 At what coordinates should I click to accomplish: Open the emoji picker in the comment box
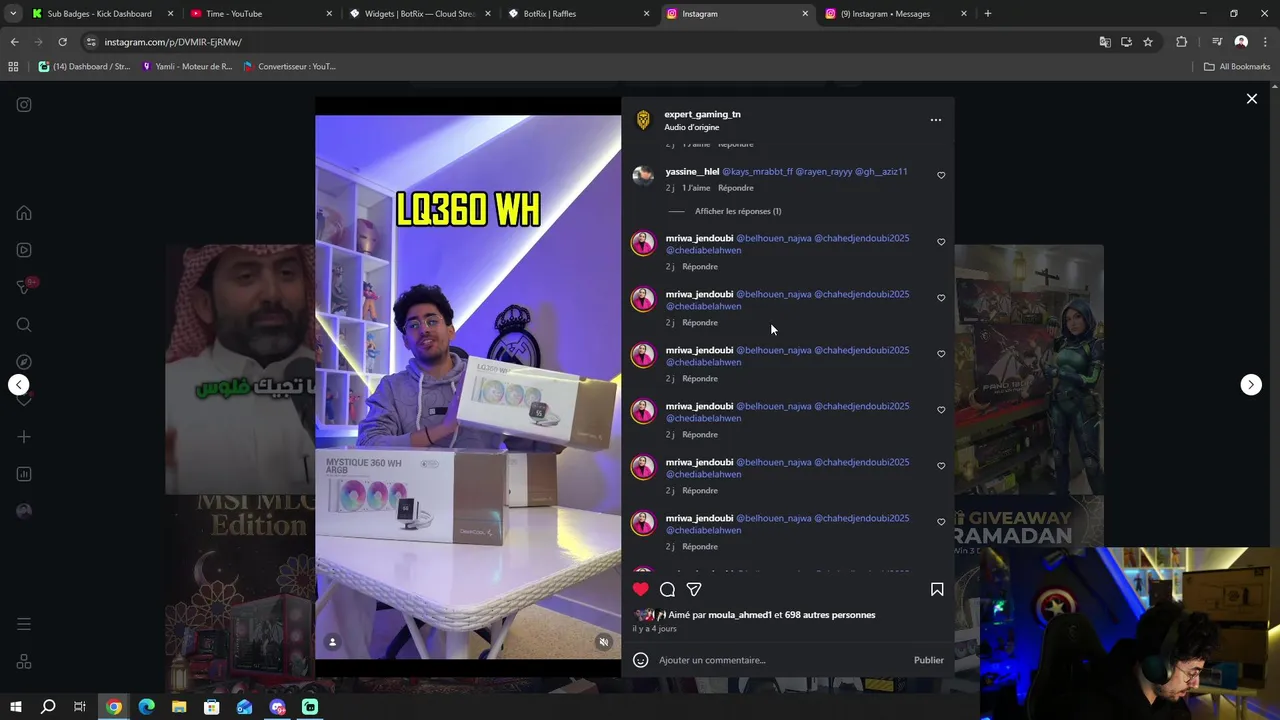pos(641,660)
